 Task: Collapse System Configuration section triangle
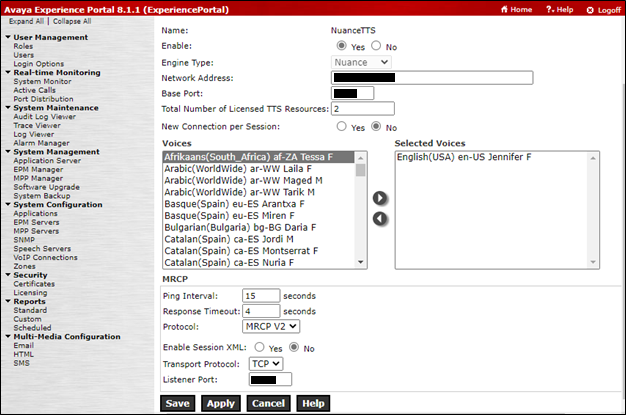pyautogui.click(x=8, y=205)
